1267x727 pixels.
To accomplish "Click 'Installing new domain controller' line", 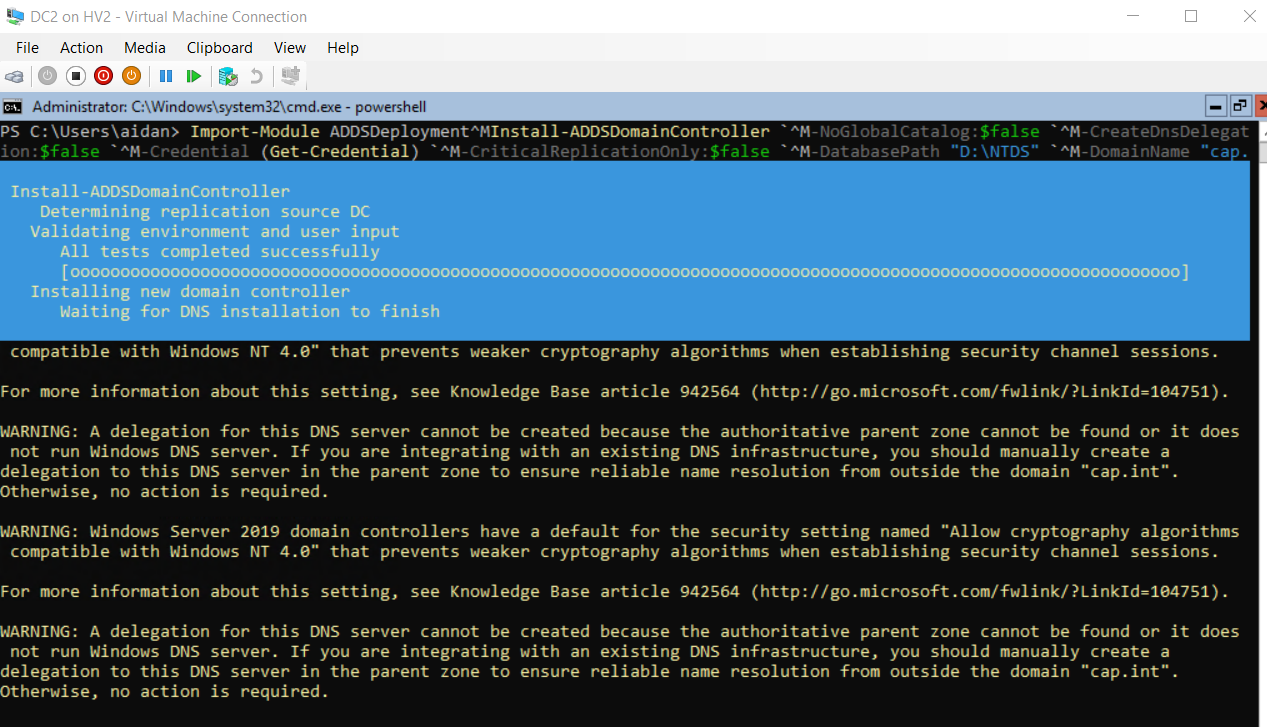I will (190, 292).
